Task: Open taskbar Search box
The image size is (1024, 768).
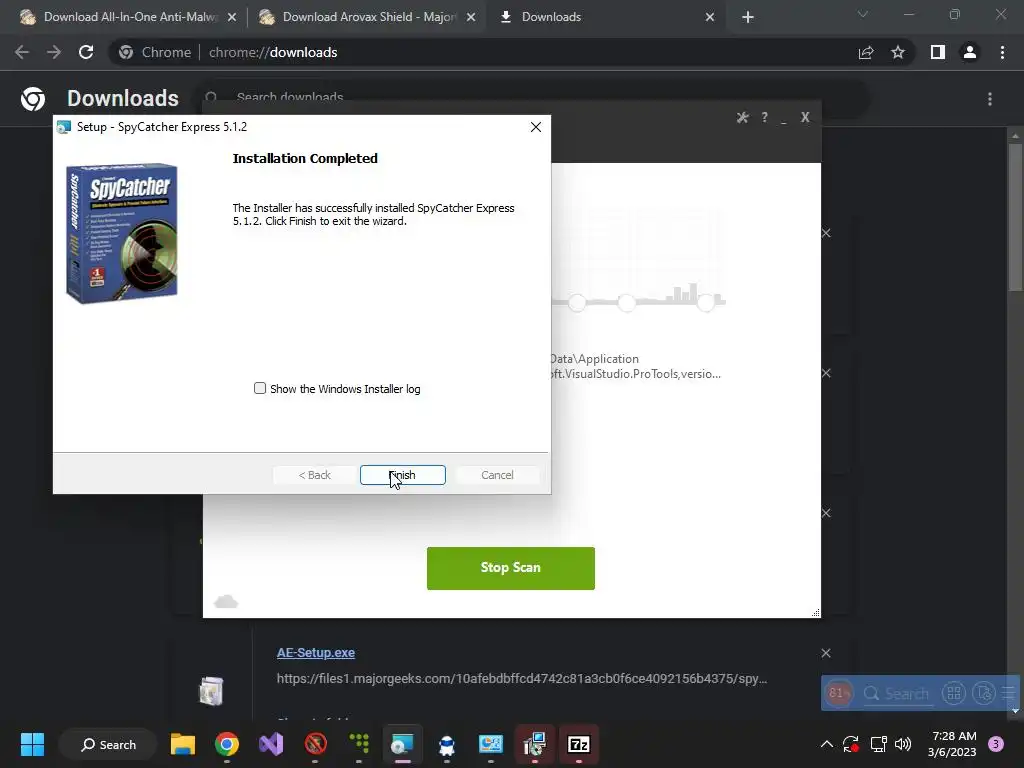Action: tap(108, 744)
